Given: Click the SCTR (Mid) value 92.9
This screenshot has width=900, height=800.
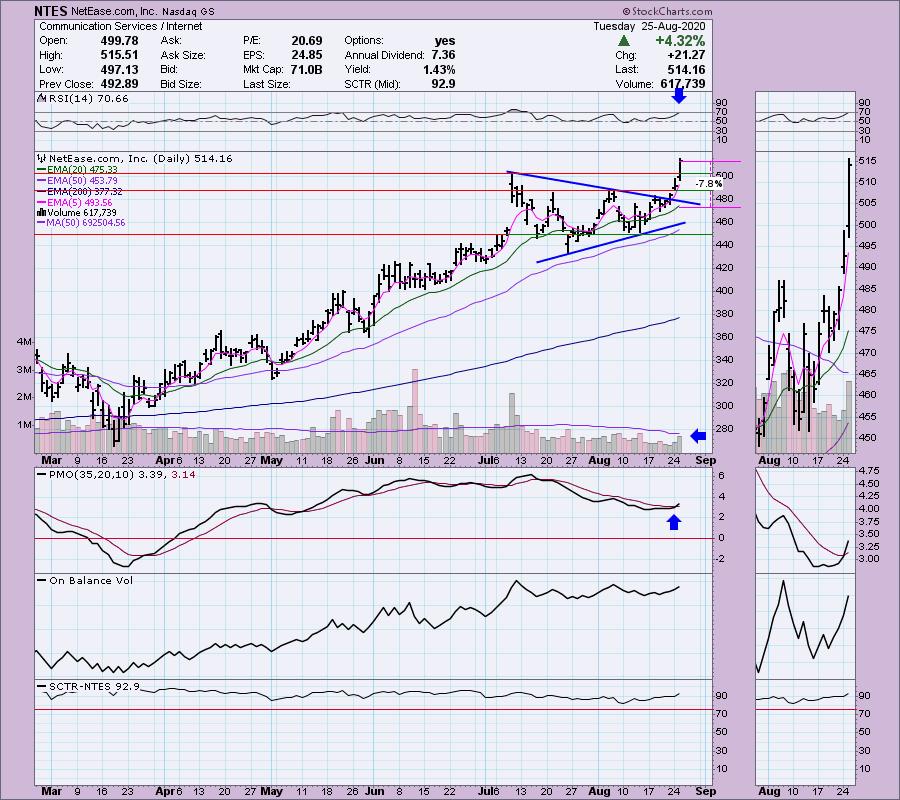Looking at the screenshot, I should [444, 84].
